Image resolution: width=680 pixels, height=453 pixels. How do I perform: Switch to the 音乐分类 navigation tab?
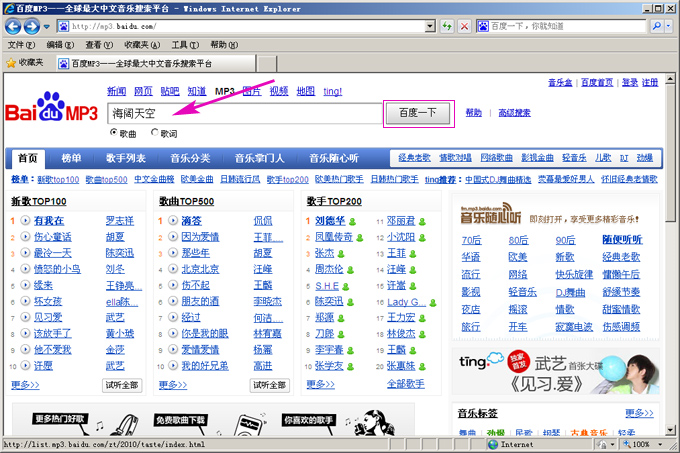tap(190, 158)
